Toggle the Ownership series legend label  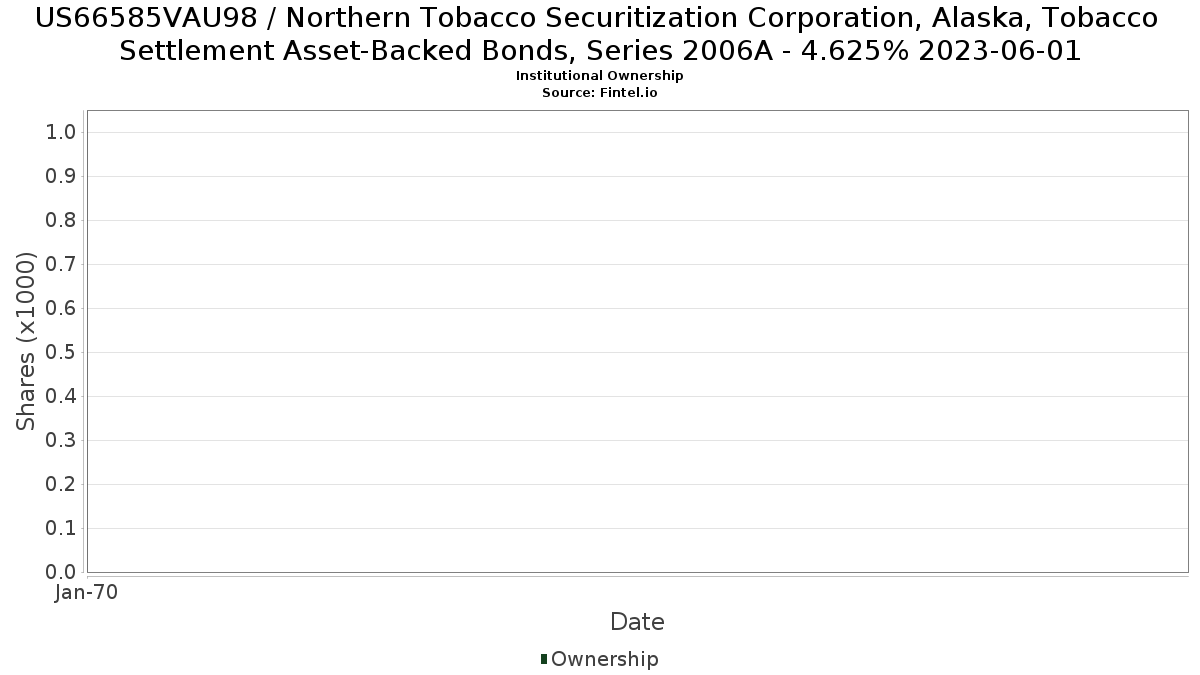(604, 659)
